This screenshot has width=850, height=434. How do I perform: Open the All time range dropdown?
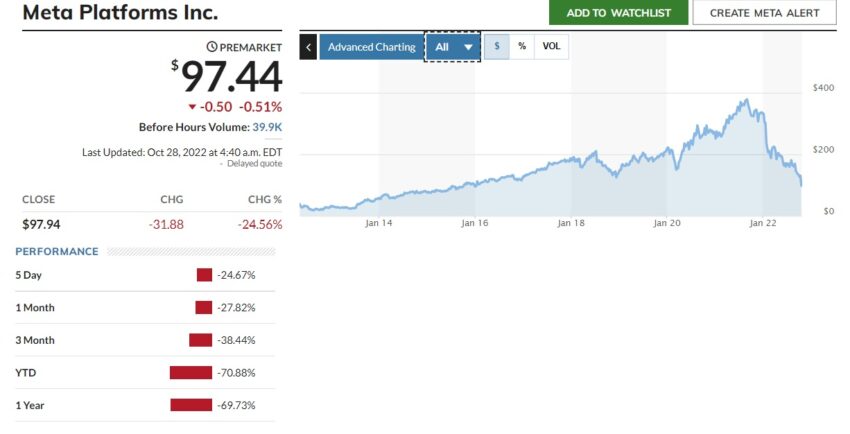point(453,47)
